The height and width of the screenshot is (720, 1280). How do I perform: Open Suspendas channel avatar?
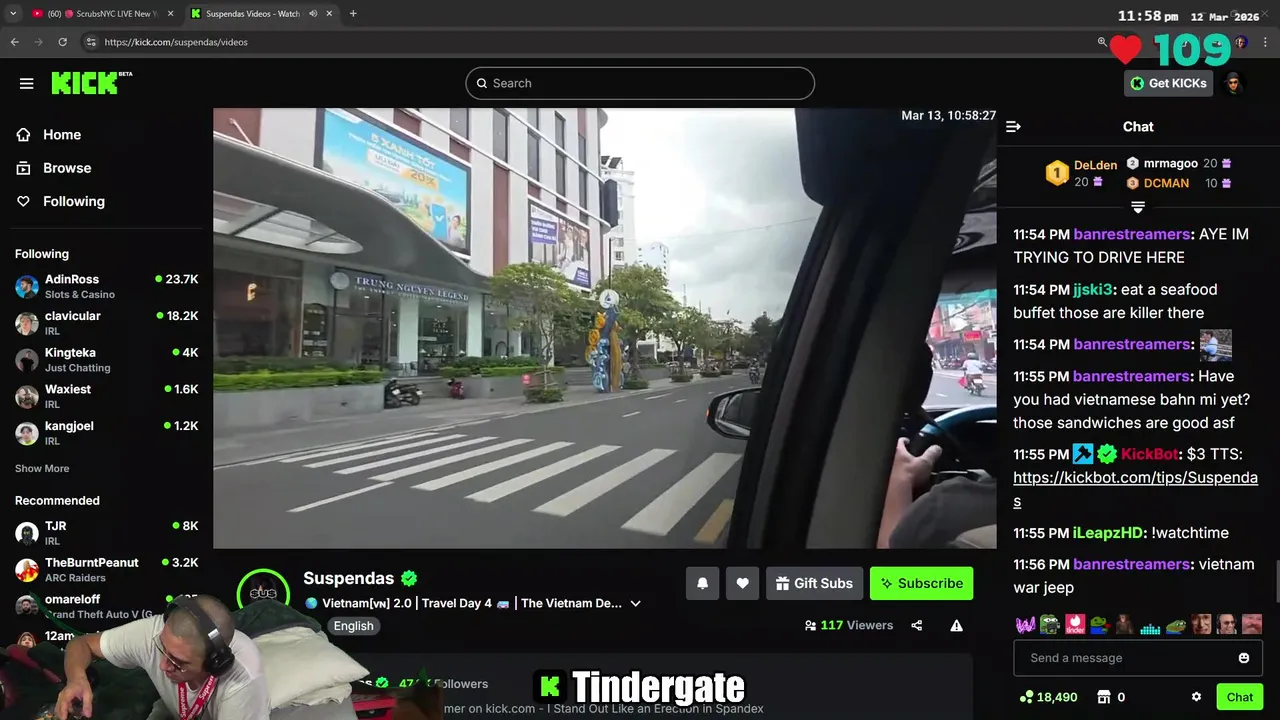pyautogui.click(x=263, y=593)
